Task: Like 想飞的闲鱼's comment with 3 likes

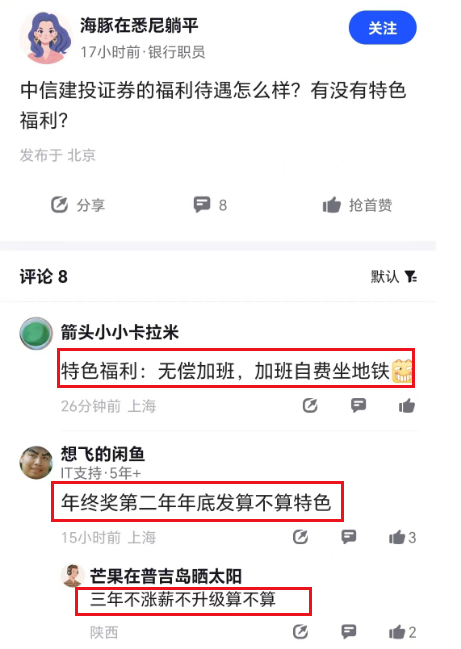Action: pos(402,537)
